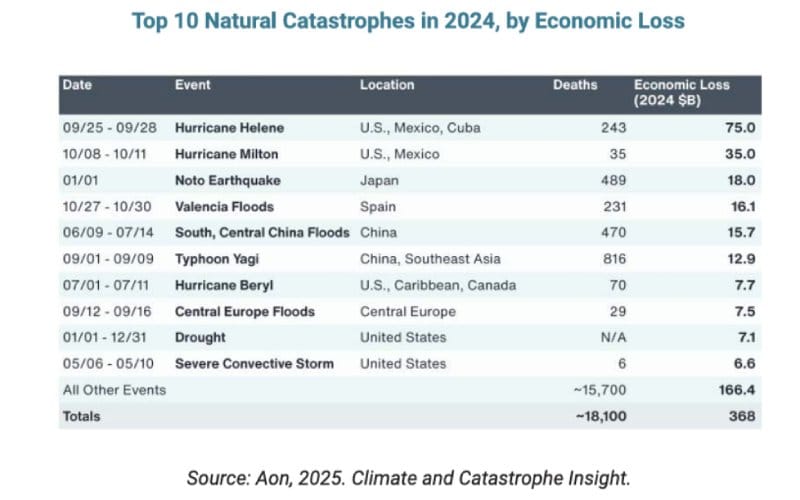800x500 pixels.
Task: Click the Typhoon Yagi event name
Action: coord(216,259)
